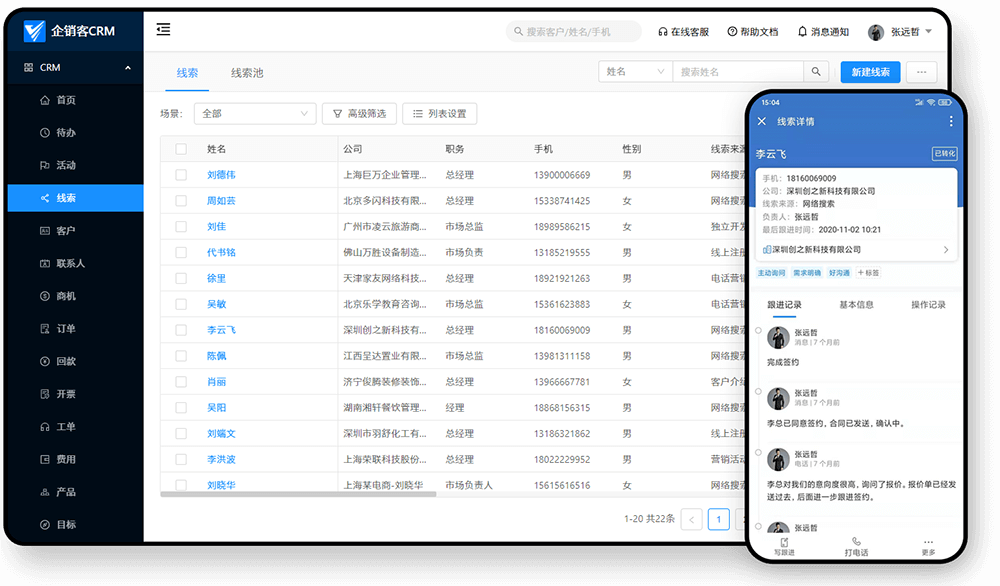Click the 搜索客户/姓名/手机 search box
This screenshot has width=1000, height=586.
[574, 31]
